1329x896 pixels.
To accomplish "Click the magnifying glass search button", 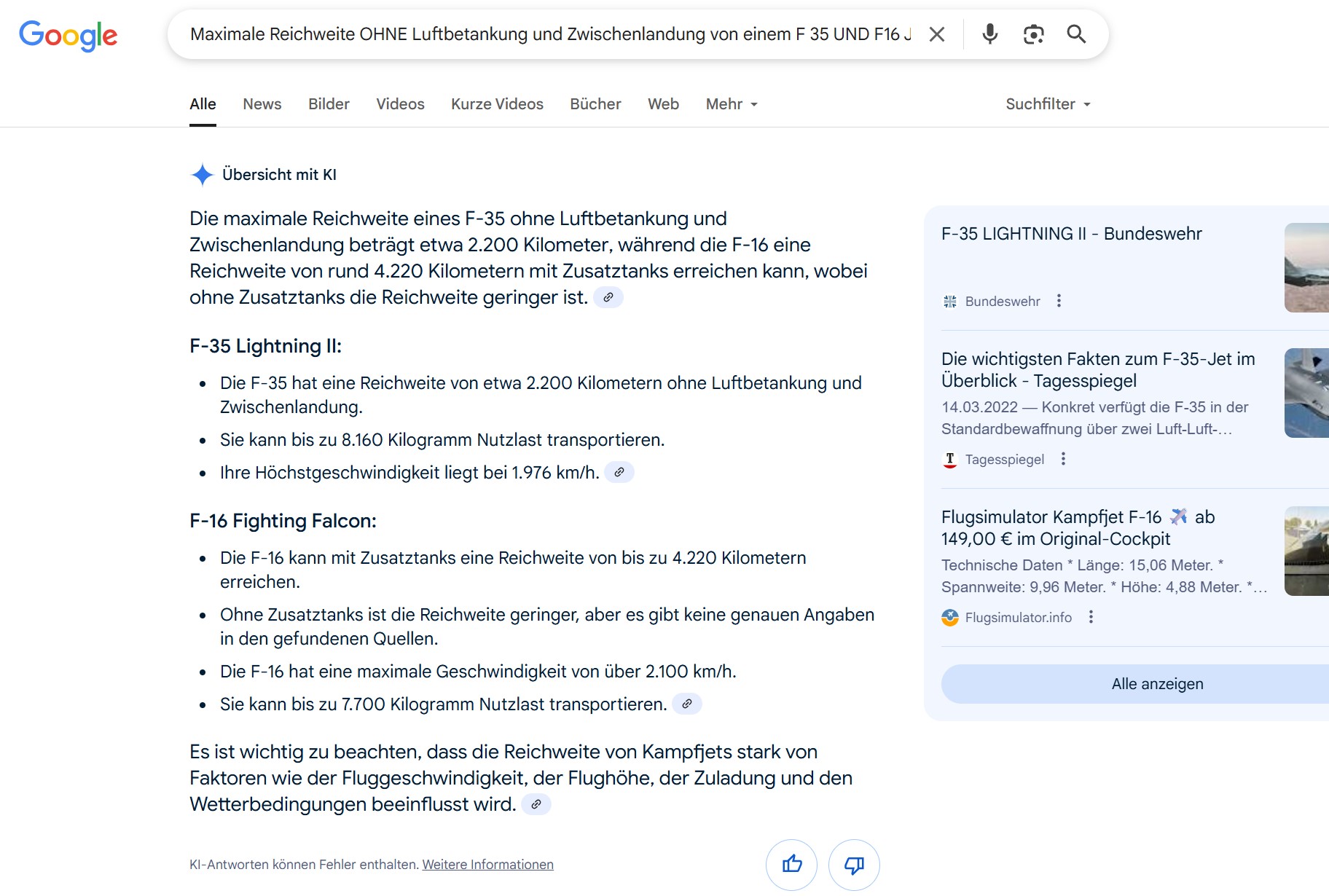I will [x=1076, y=34].
